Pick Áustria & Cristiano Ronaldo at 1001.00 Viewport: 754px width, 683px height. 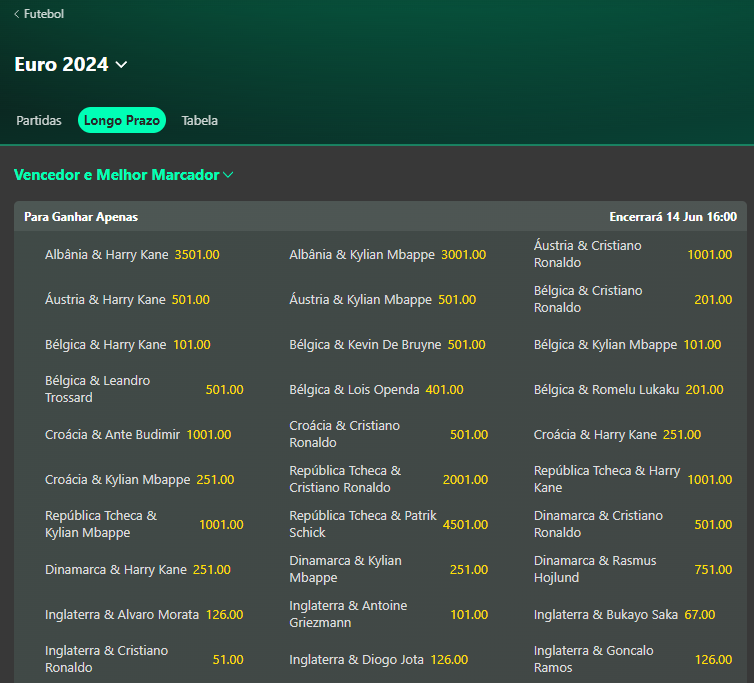[x=709, y=255]
